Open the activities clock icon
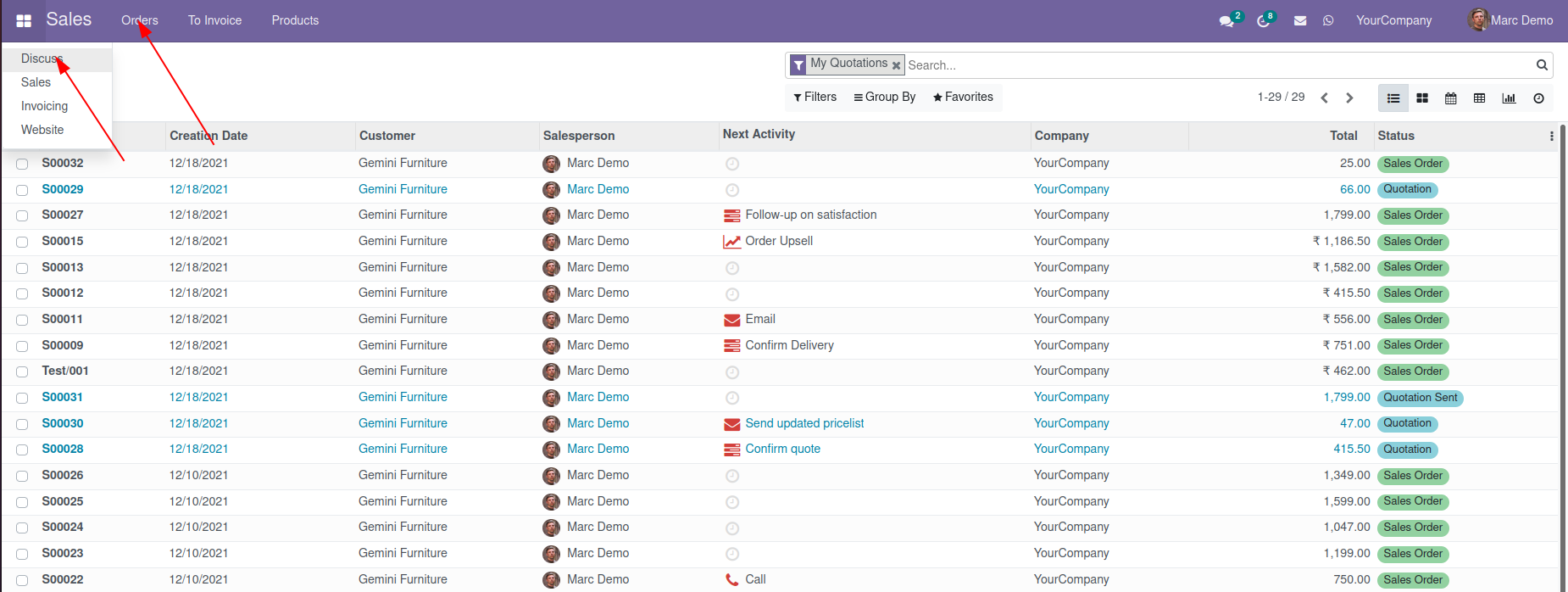This screenshot has height=592, width=1568. [x=1263, y=21]
